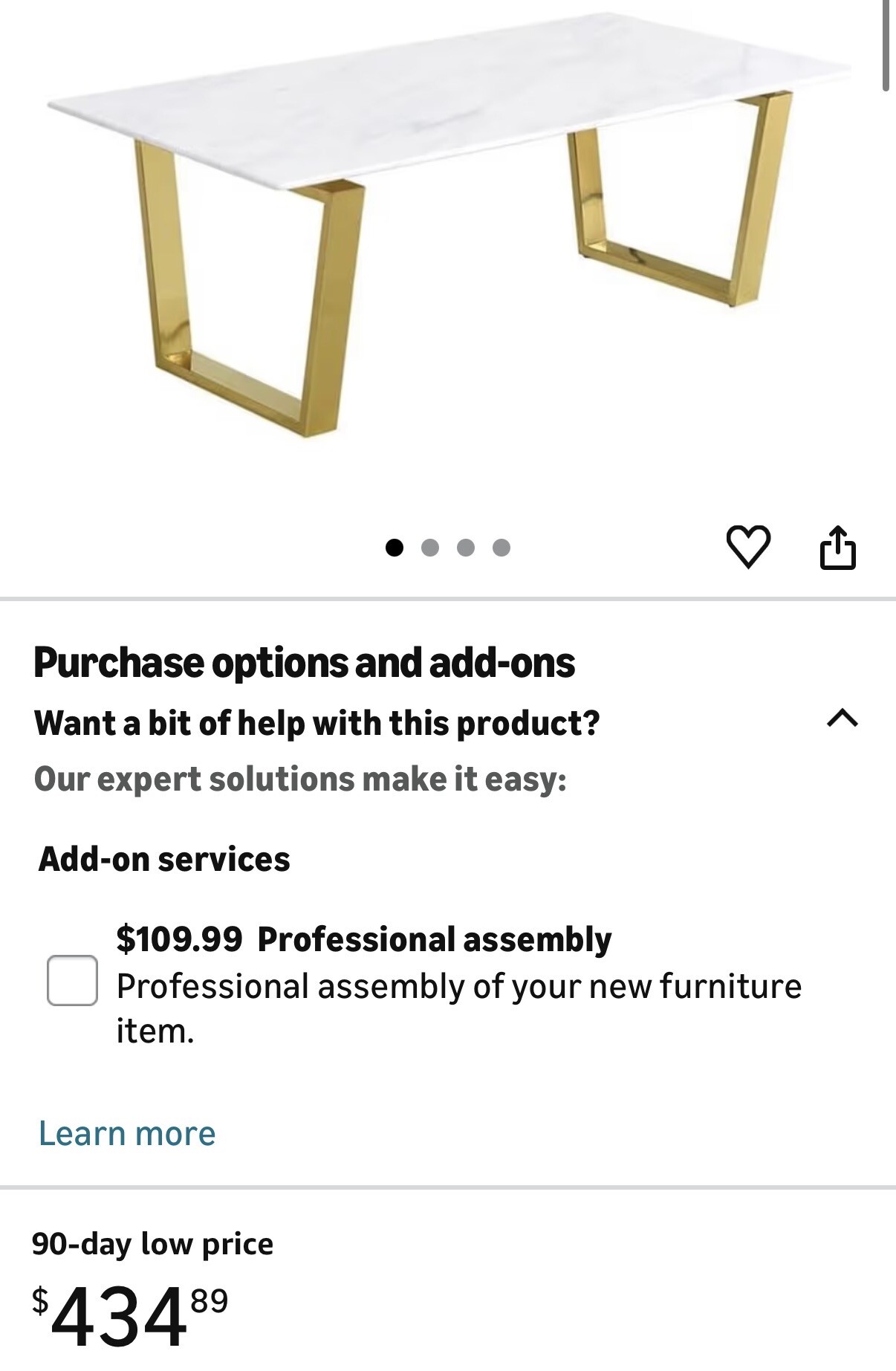Tap the 'Add-on services' subheading
The height and width of the screenshot is (1371, 896).
coord(164,859)
